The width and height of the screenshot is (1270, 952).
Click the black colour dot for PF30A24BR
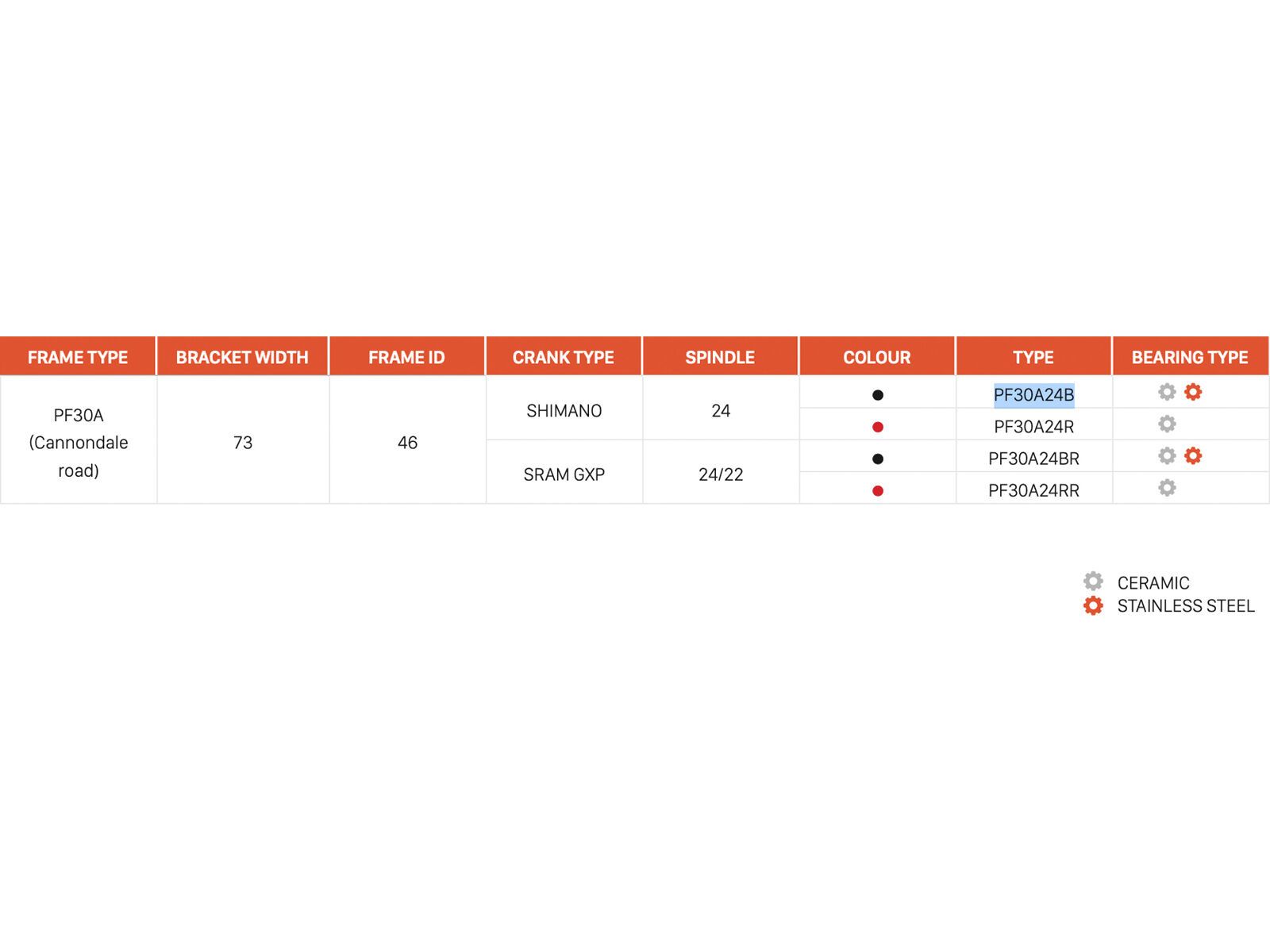point(877,459)
